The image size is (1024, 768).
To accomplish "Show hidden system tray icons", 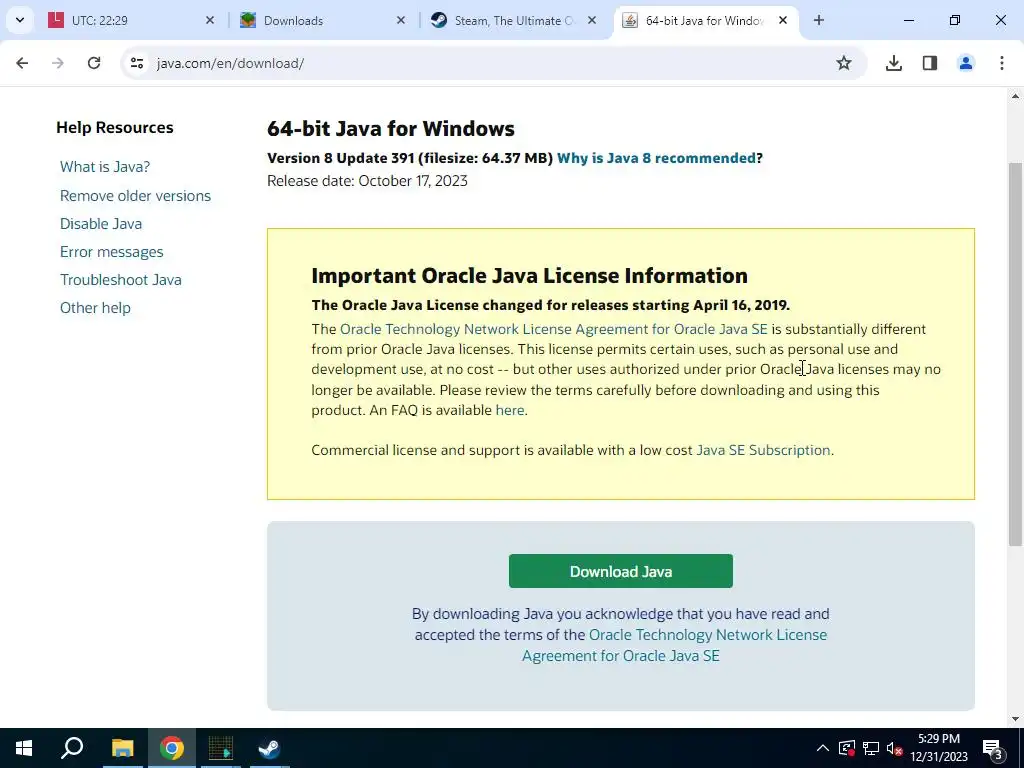I will click(x=823, y=748).
